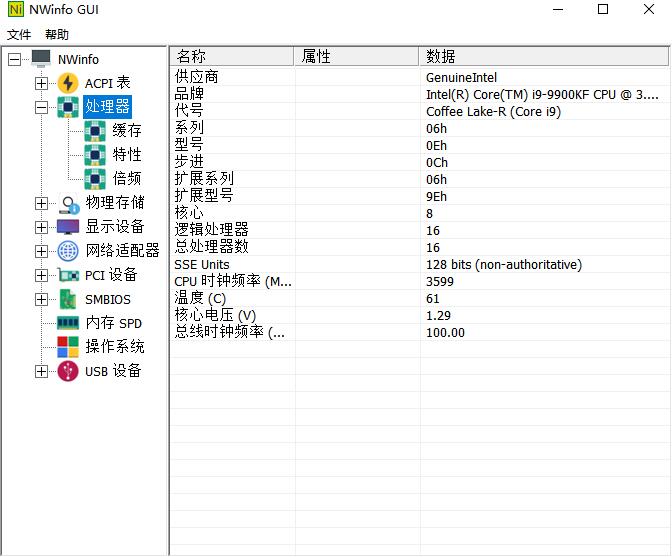672x557 pixels.
Task: Select the 特性 tree item label
Action: (x=127, y=155)
